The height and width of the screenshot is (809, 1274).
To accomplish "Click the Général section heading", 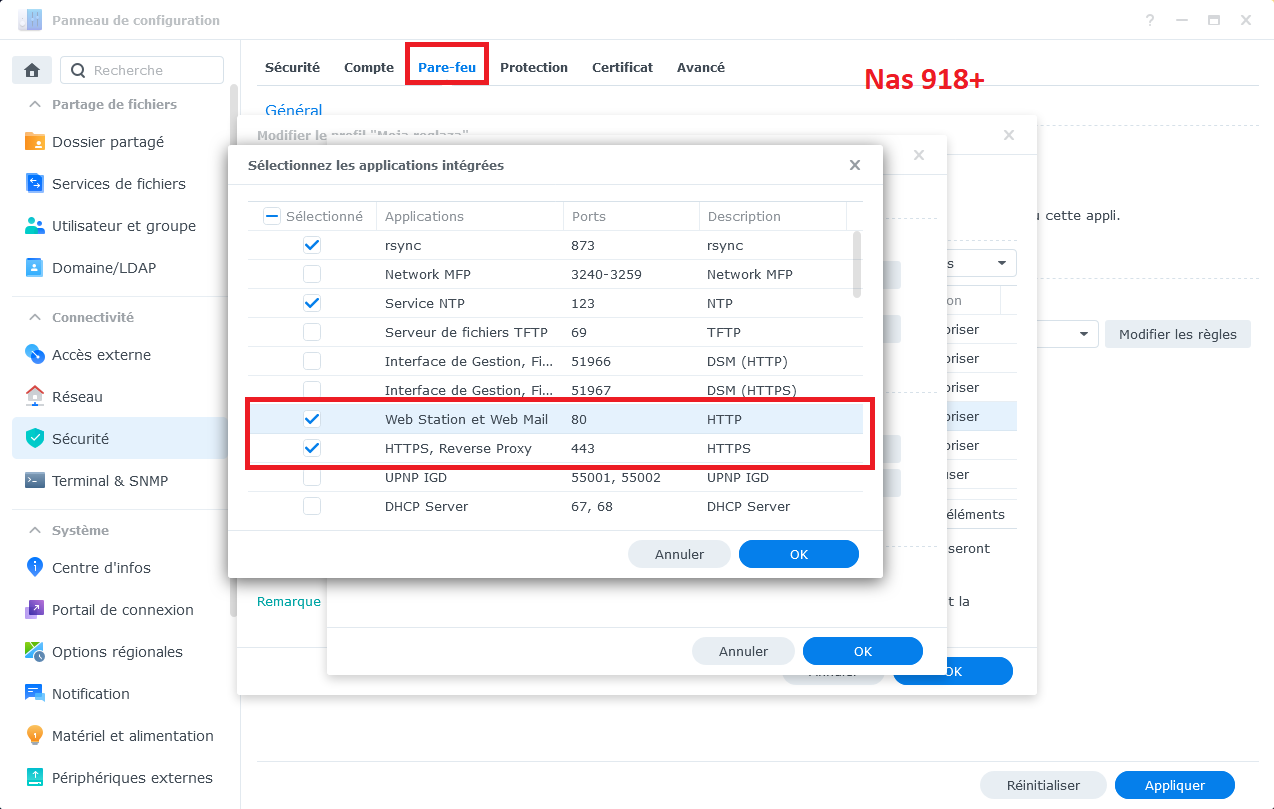I will pos(294,110).
